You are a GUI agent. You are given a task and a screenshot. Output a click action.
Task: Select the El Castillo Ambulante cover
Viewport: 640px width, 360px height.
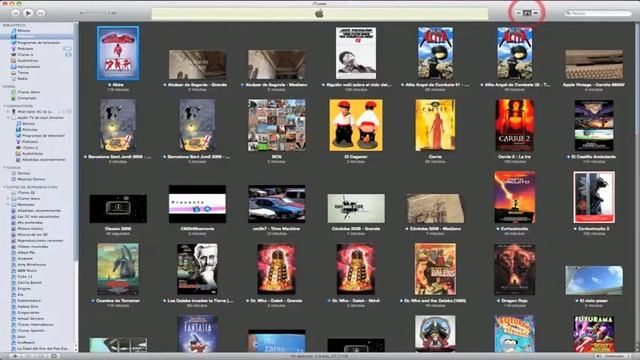pyautogui.click(x=594, y=125)
